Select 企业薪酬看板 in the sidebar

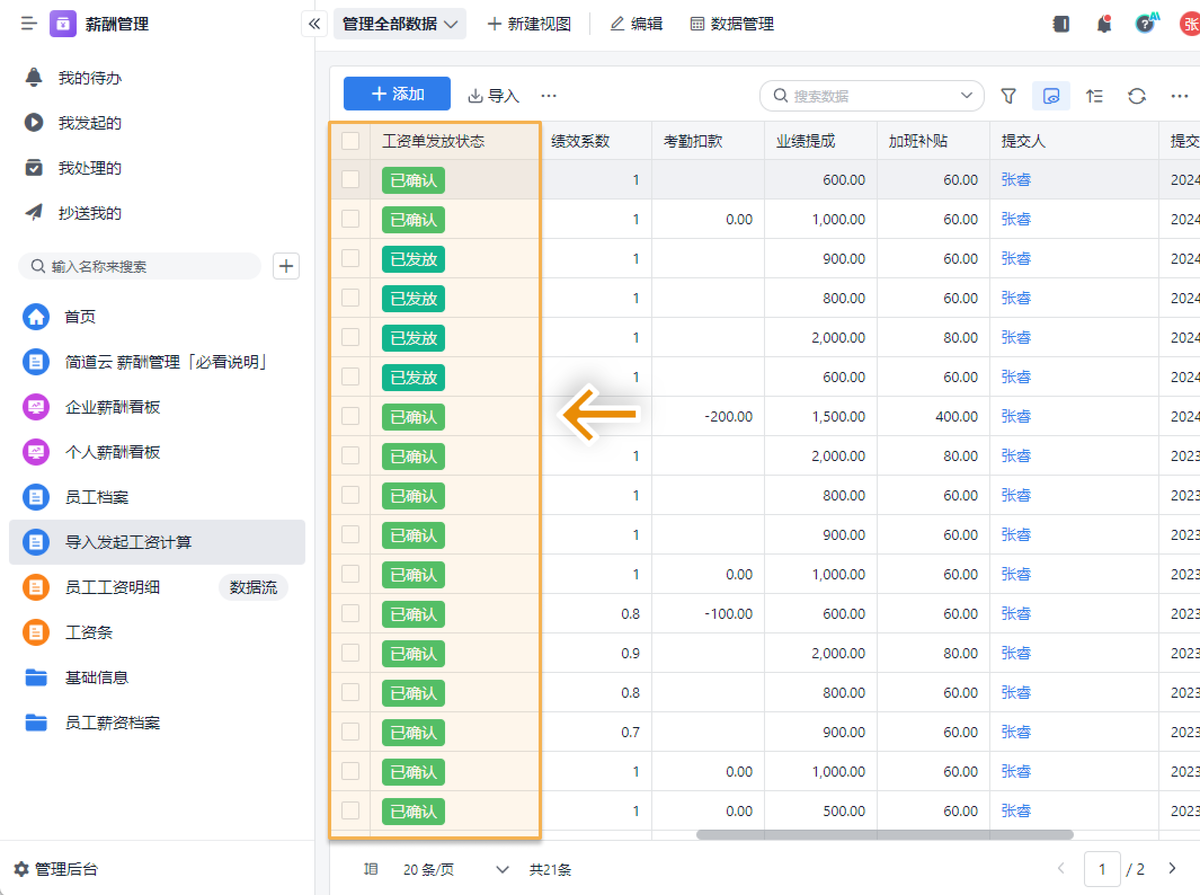[x=112, y=407]
